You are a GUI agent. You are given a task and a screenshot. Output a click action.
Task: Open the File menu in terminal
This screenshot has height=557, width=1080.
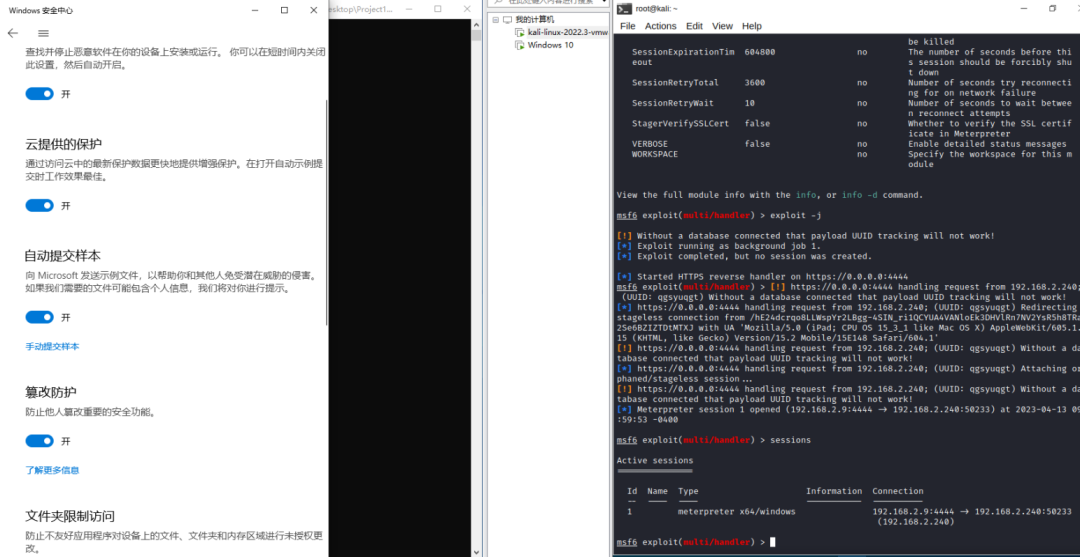tap(627, 26)
